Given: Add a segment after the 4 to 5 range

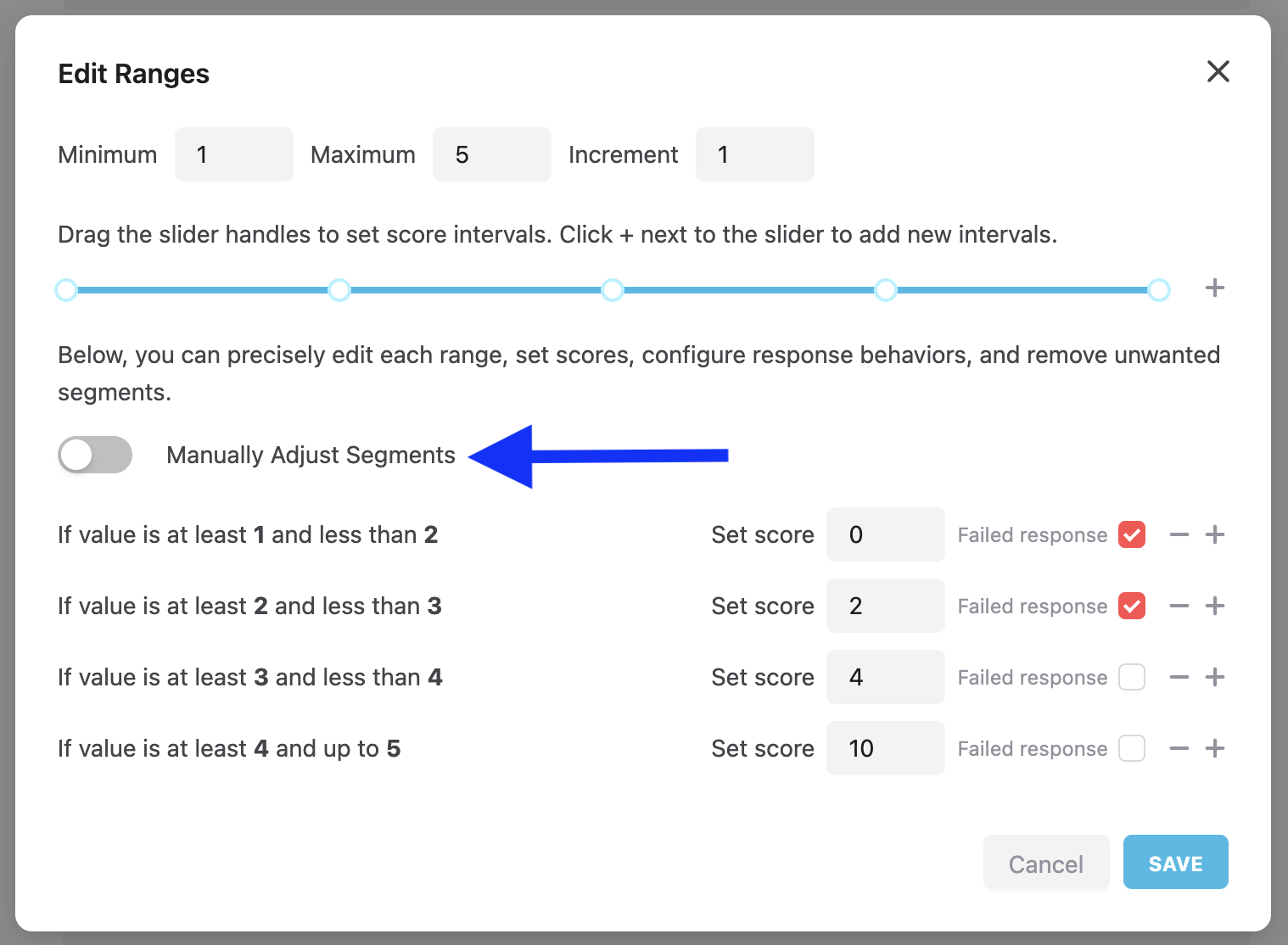Looking at the screenshot, I should (1214, 749).
